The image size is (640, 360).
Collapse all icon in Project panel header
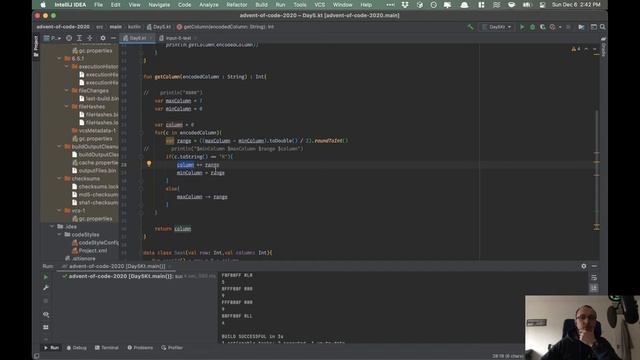(x=90, y=38)
